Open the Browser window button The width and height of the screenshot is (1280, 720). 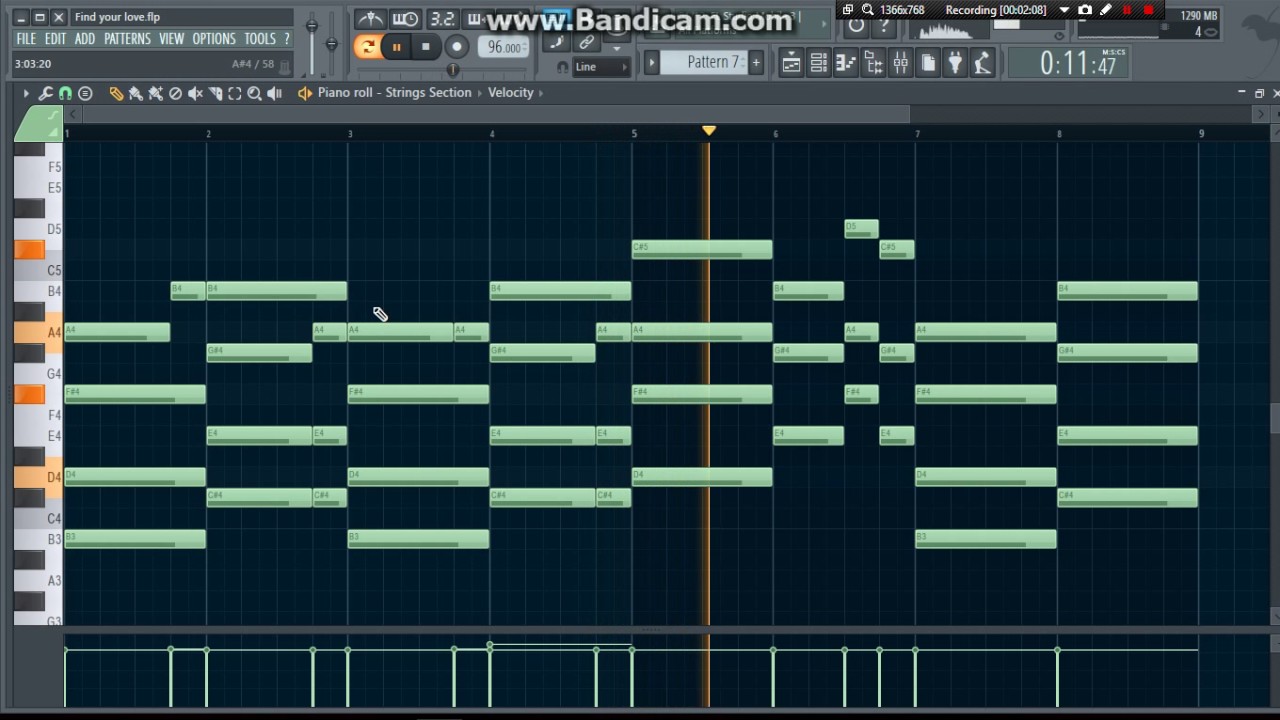[x=873, y=64]
